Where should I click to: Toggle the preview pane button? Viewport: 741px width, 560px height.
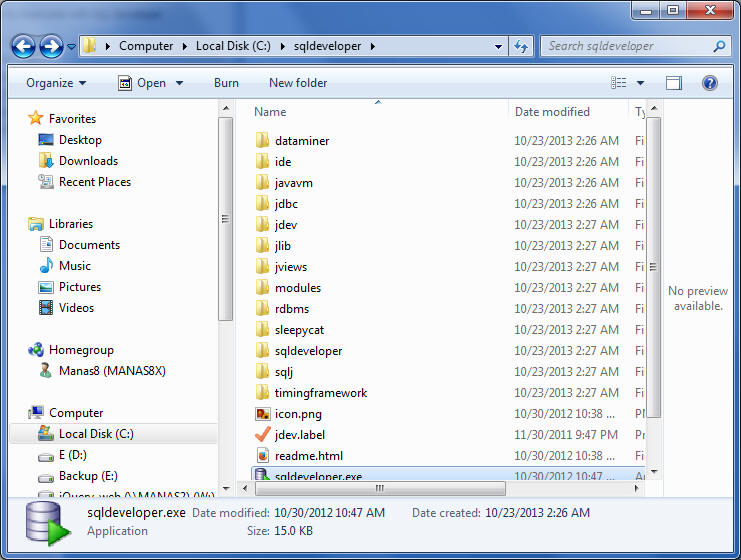(674, 83)
